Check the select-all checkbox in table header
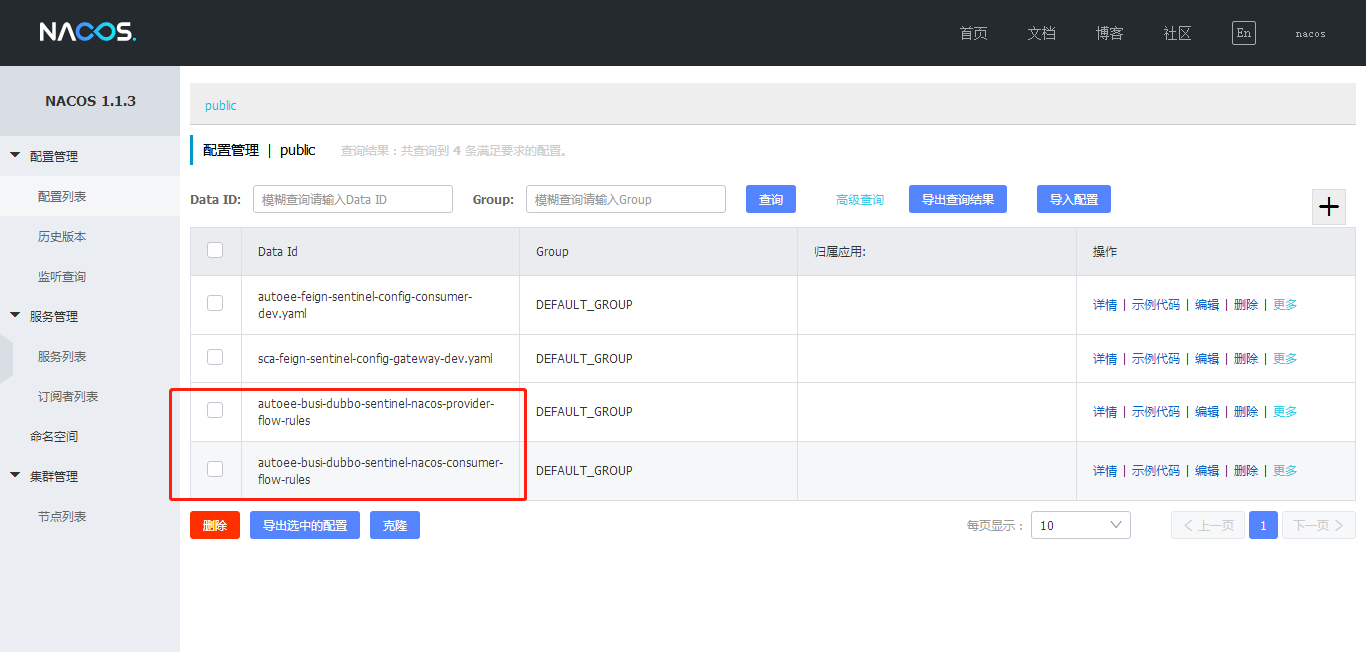Viewport: 1366px width, 652px height. [x=215, y=251]
